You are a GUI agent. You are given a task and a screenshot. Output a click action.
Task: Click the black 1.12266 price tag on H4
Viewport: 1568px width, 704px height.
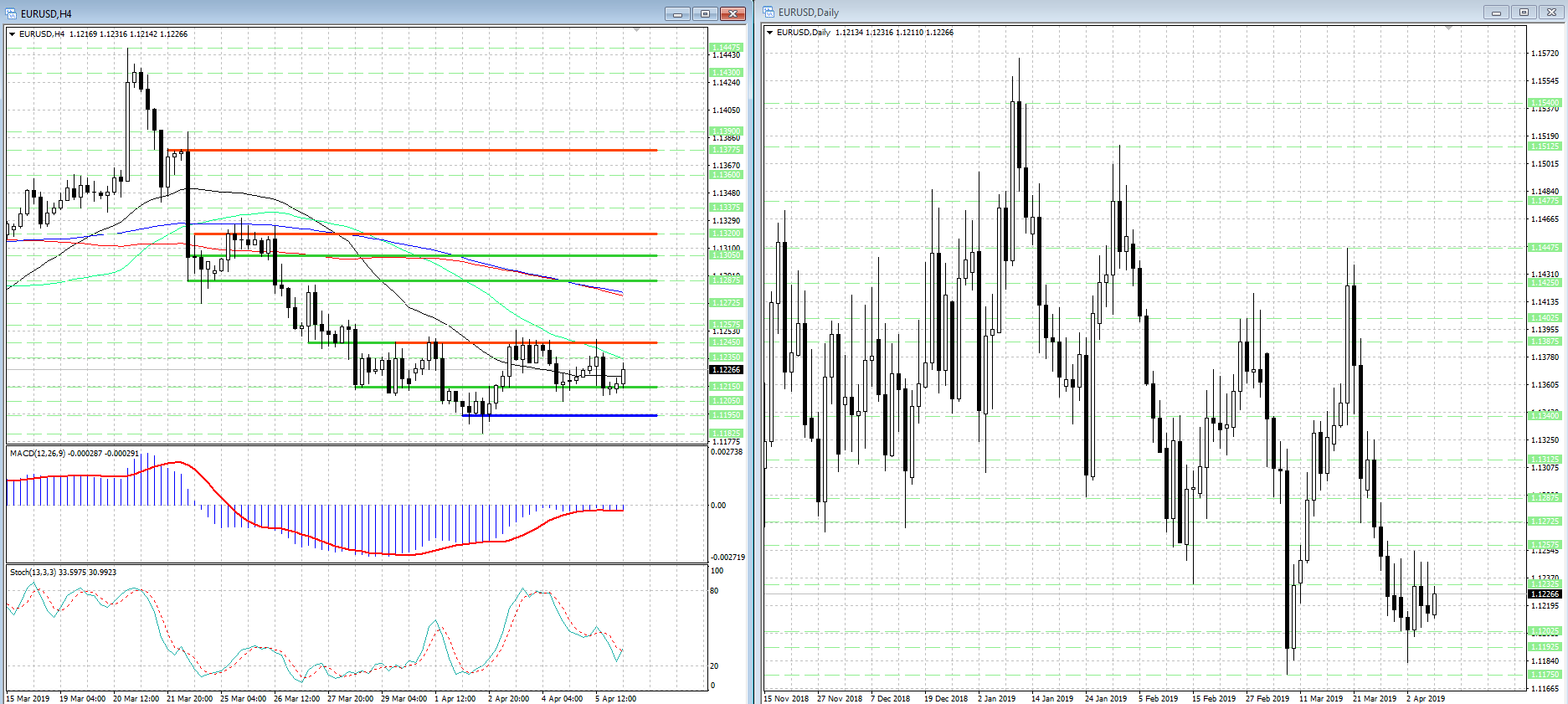725,369
